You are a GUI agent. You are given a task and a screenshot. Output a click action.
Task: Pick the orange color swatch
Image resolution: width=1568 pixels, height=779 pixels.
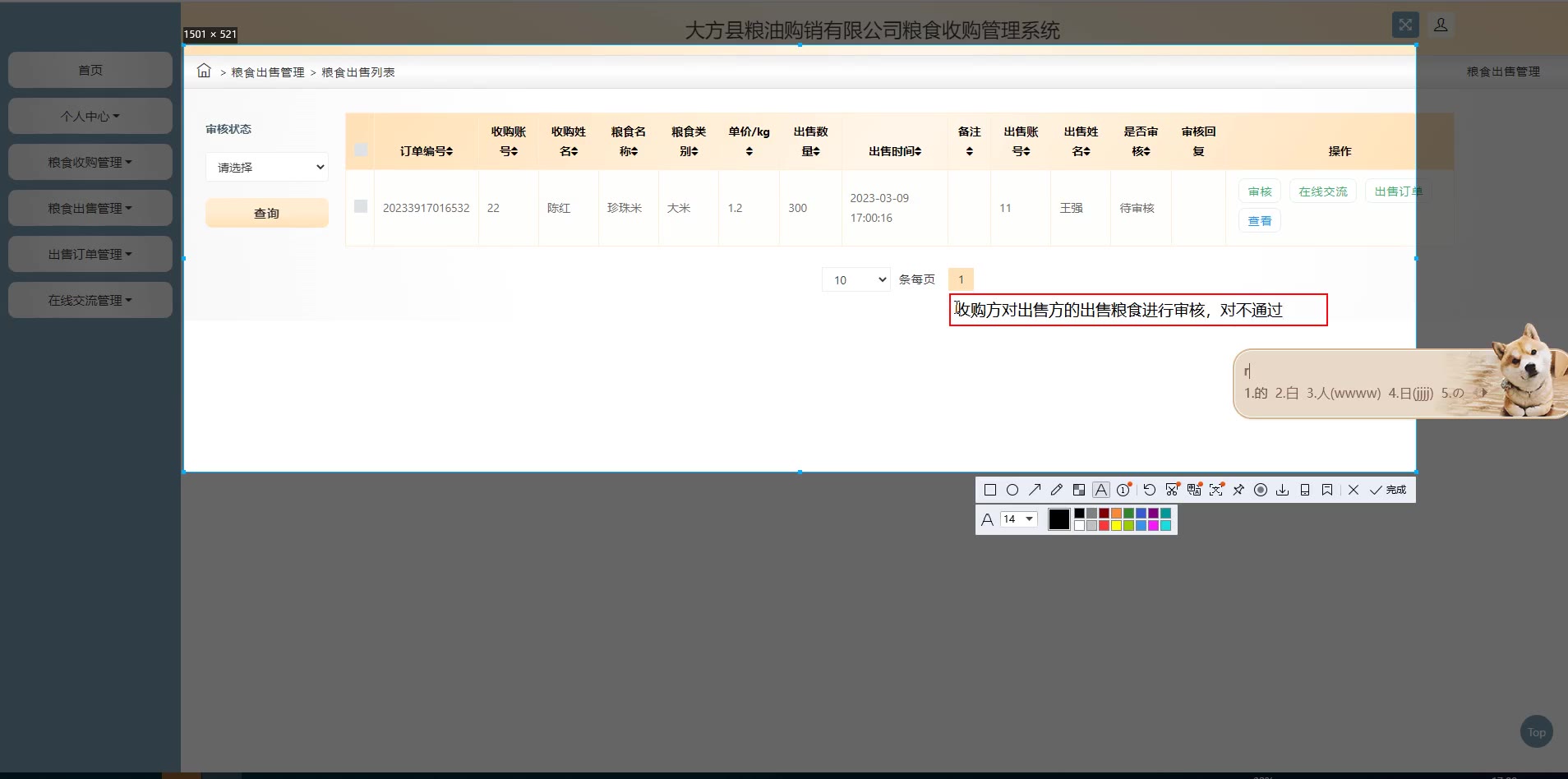tap(1116, 514)
